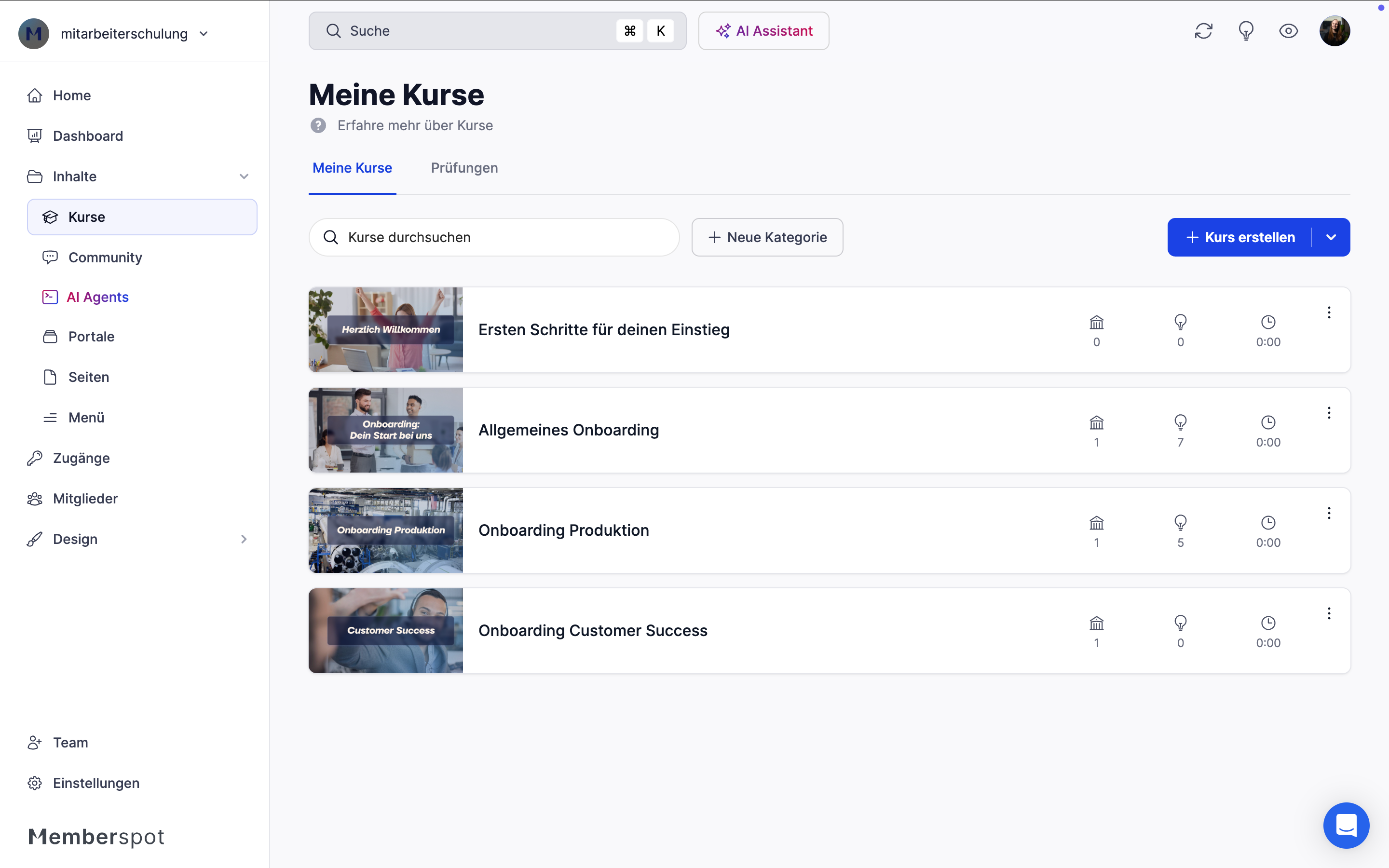Click the AI Agents sidebar item
This screenshot has height=868, width=1389.
coord(97,297)
